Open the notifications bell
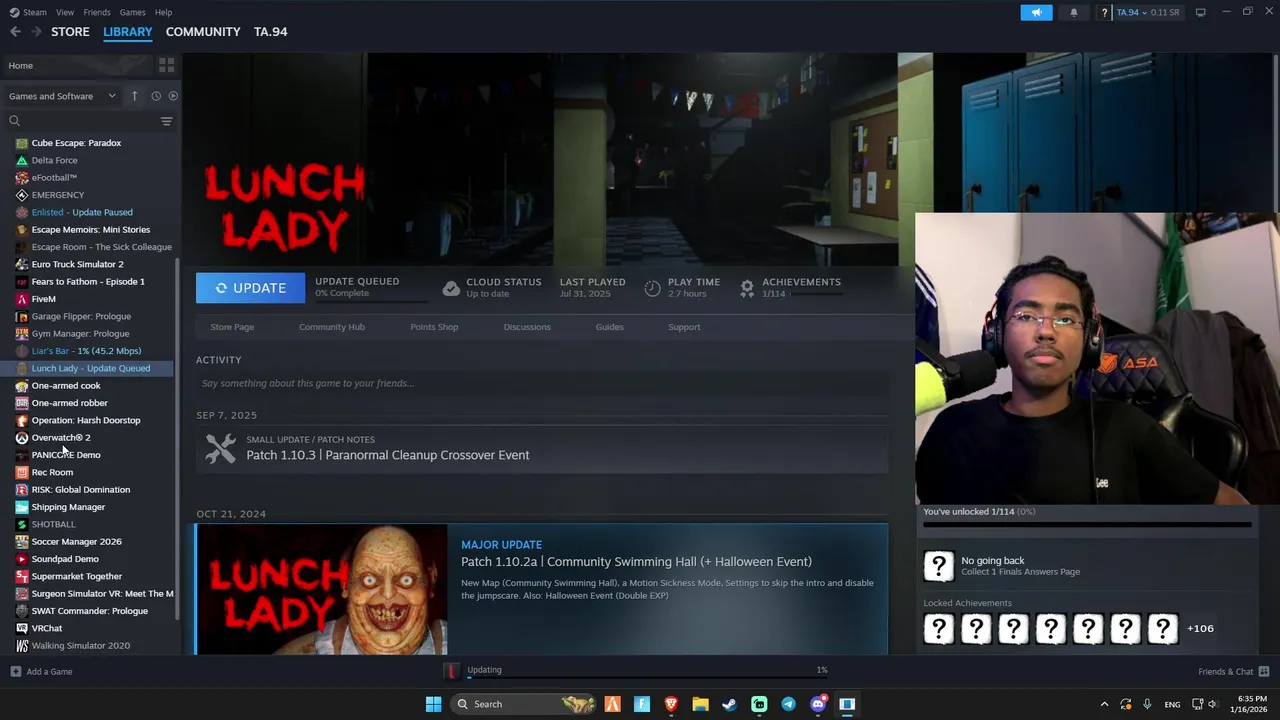 tap(1074, 12)
